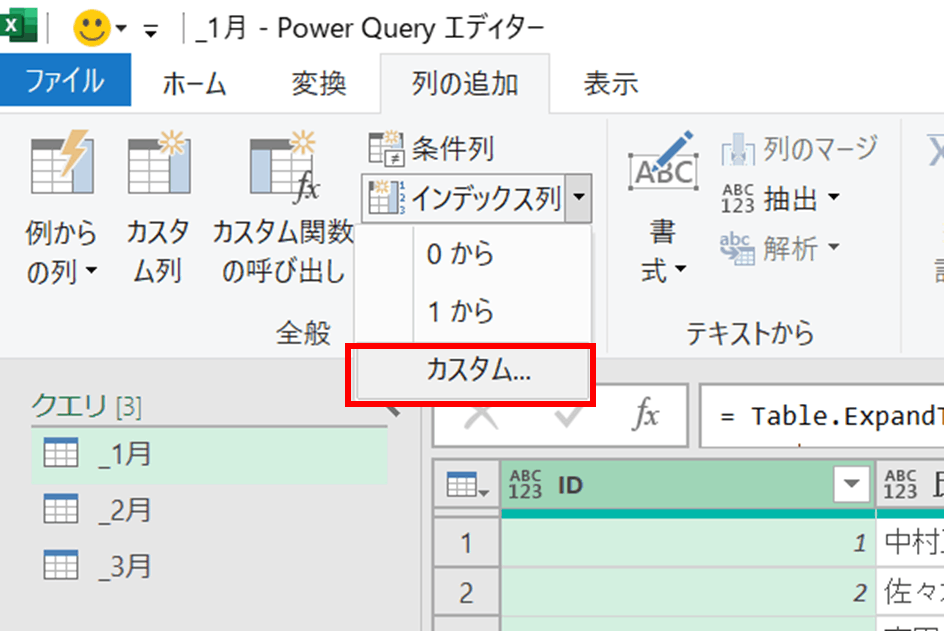Open the ファイル tab
The width and height of the screenshot is (944, 631).
(x=65, y=80)
